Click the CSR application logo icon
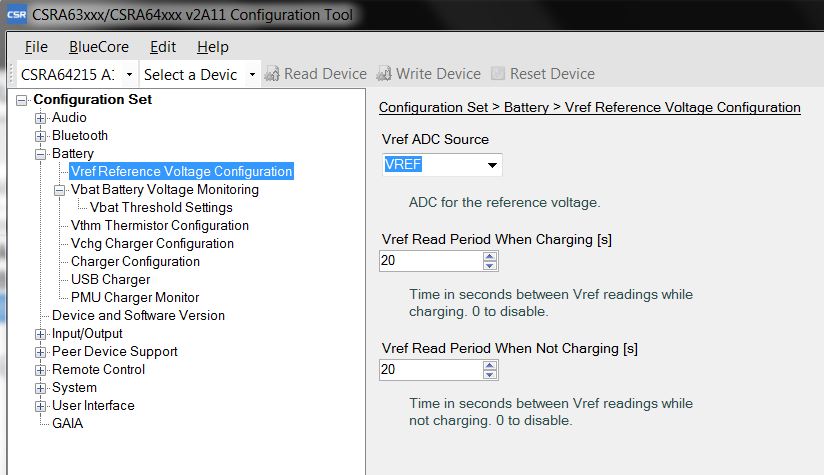This screenshot has width=824, height=475. 16,15
